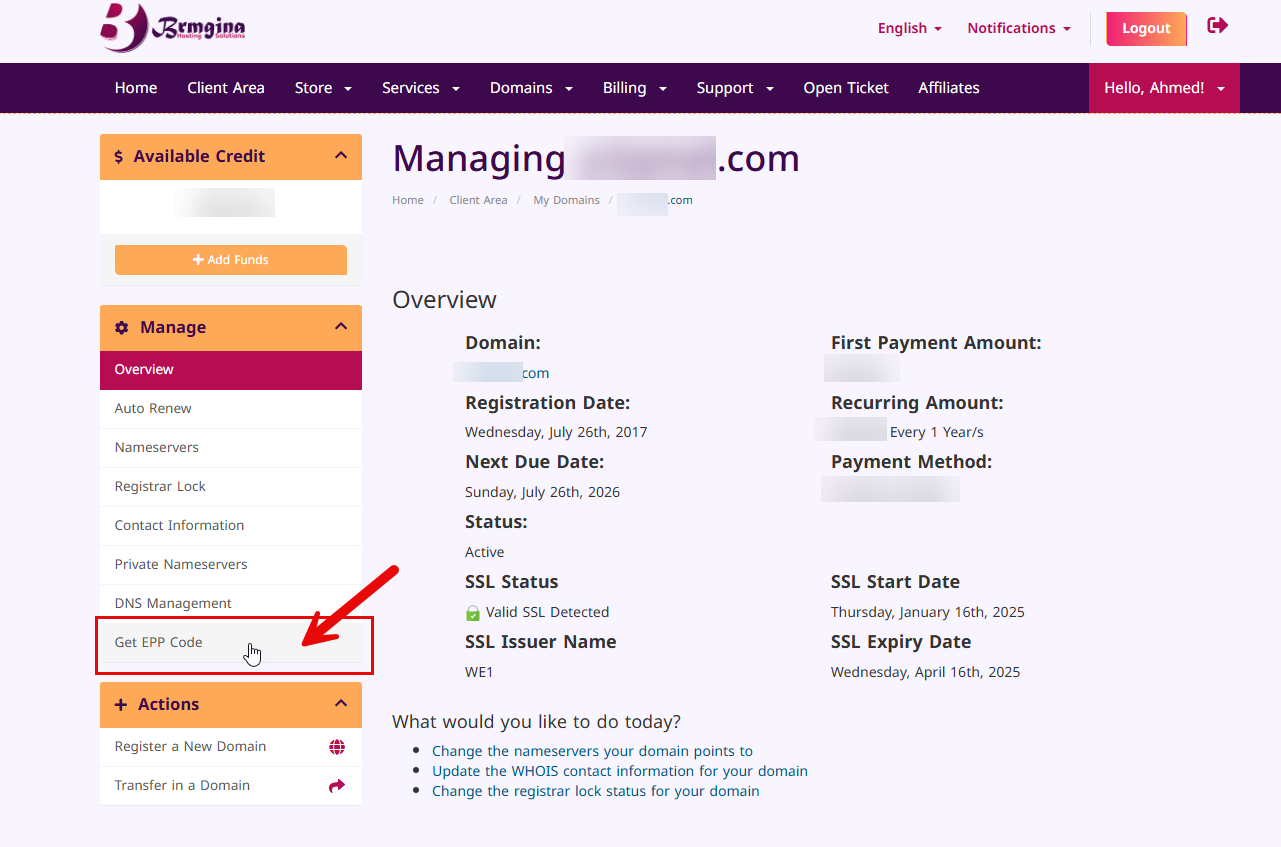Open the Domains dropdown menu
Viewport: 1281px width, 847px height.
pos(532,88)
